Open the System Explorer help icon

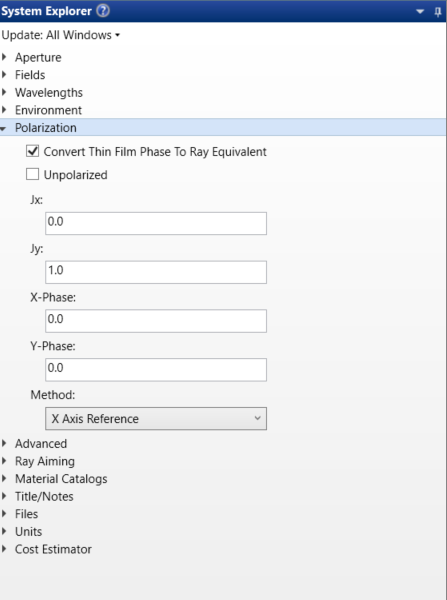point(103,11)
